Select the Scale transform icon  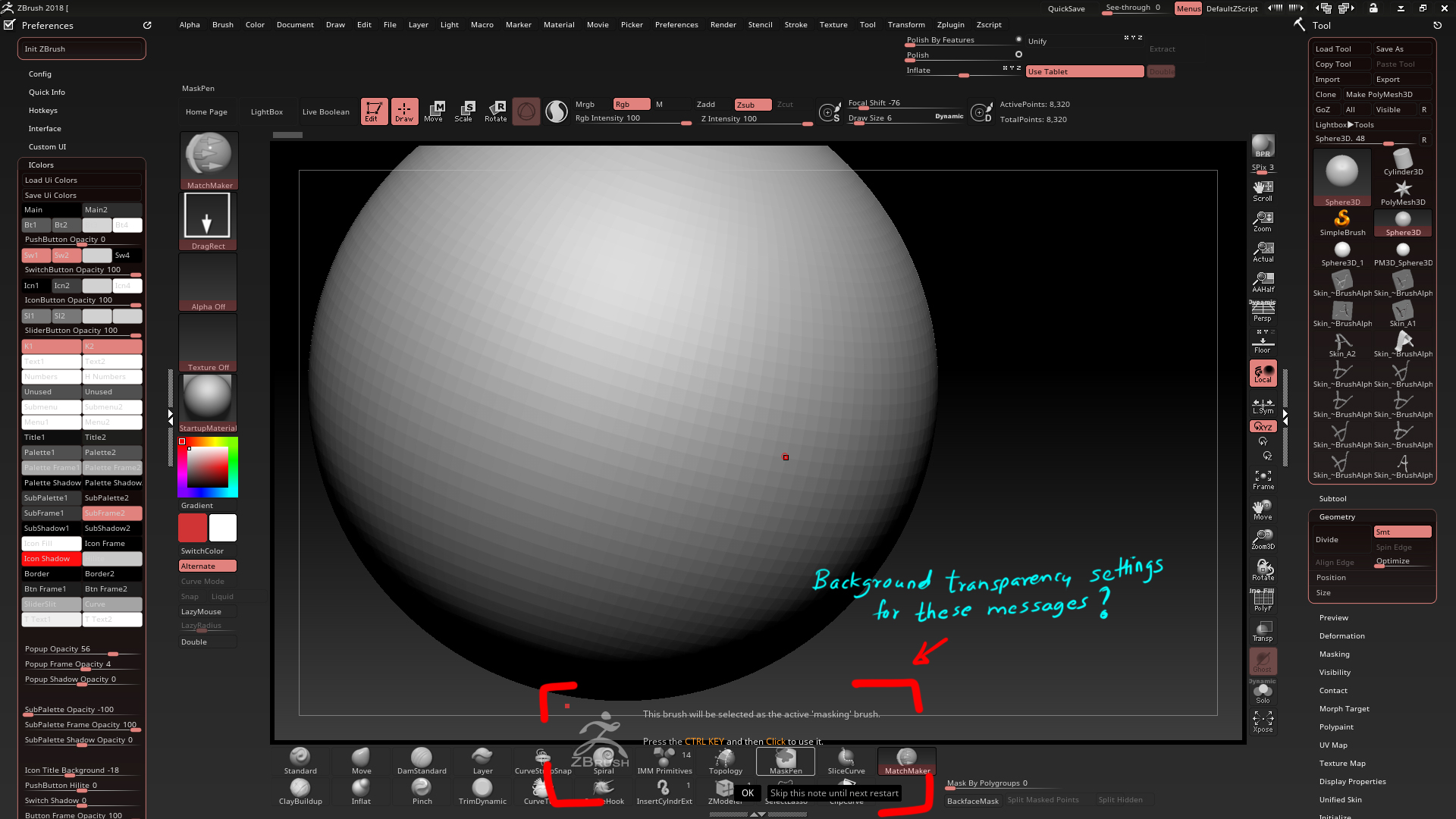(x=463, y=111)
